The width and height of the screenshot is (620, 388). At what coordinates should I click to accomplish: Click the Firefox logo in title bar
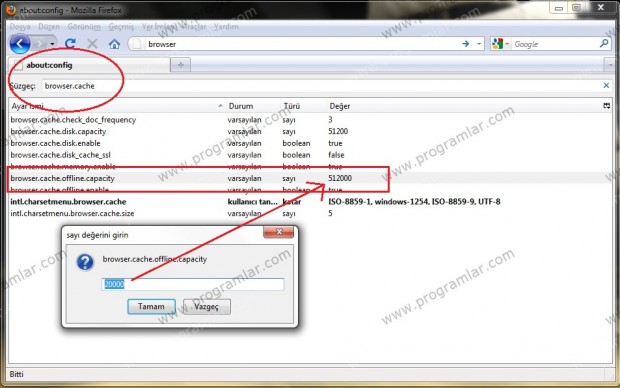11,9
